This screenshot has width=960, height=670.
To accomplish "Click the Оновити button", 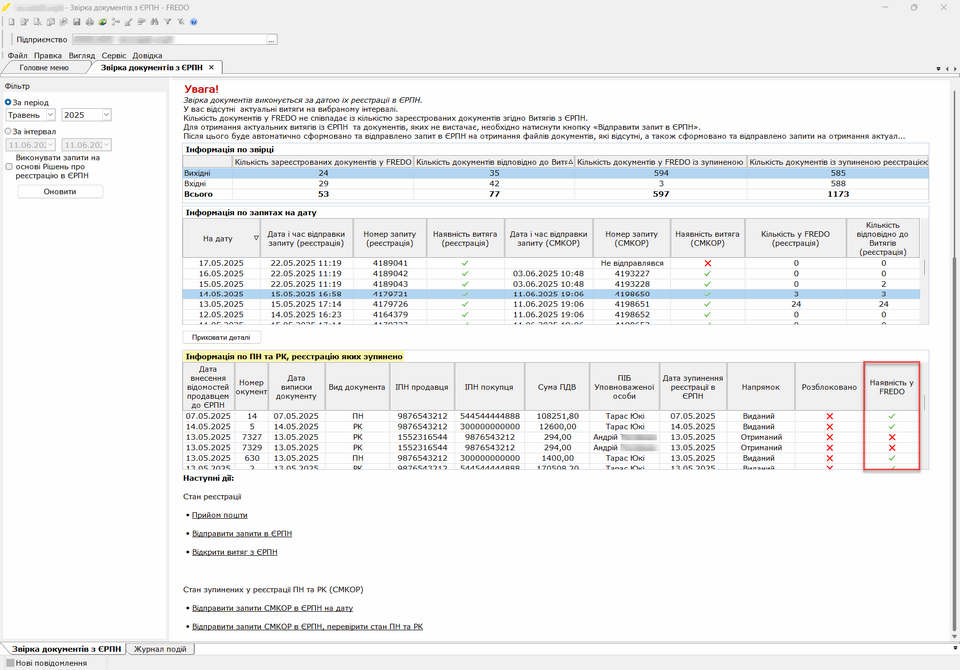I will [60, 192].
